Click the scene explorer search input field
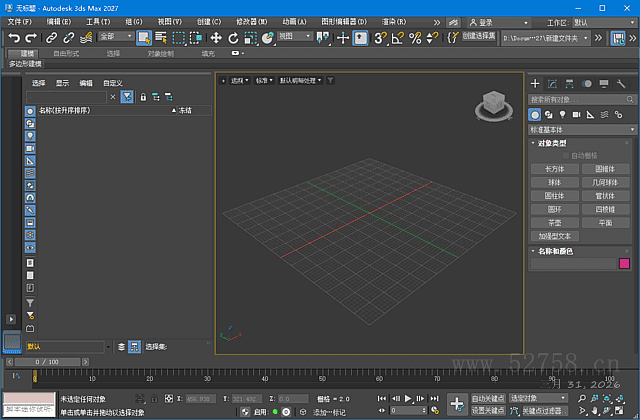640x420 pixels. (x=66, y=97)
